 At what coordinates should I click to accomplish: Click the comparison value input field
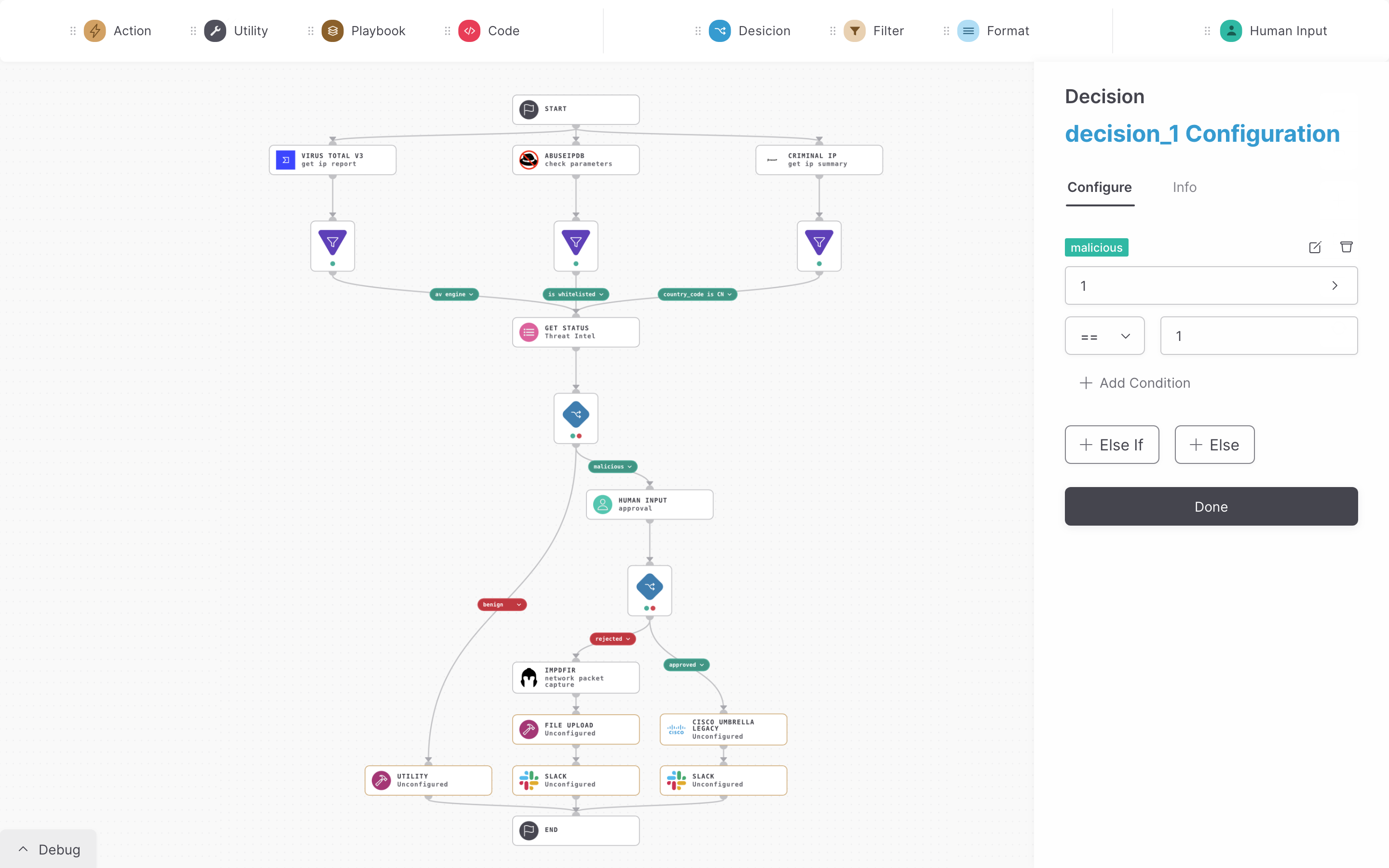click(x=1259, y=337)
